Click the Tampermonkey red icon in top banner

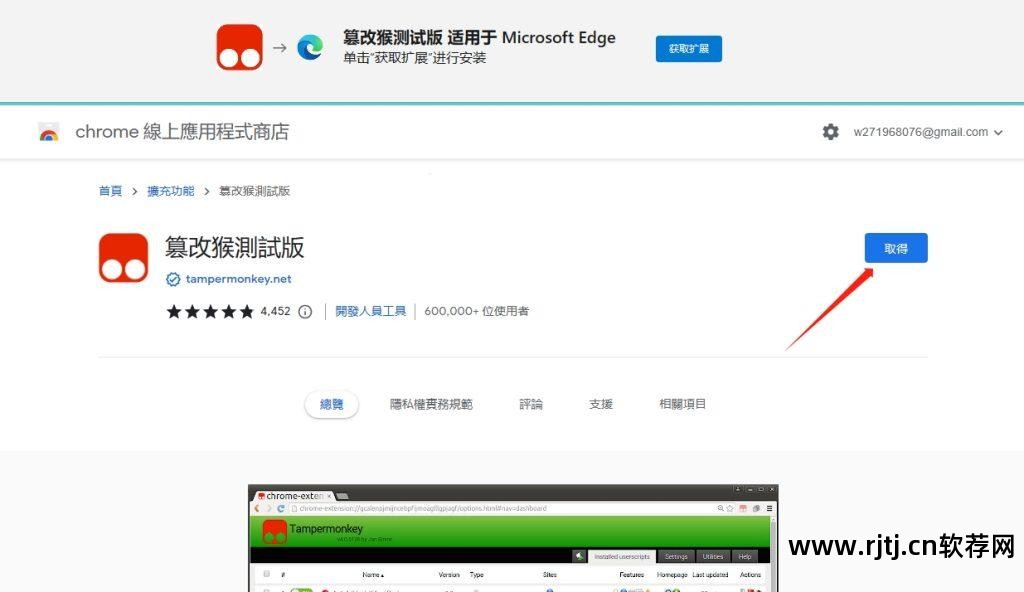(240, 48)
